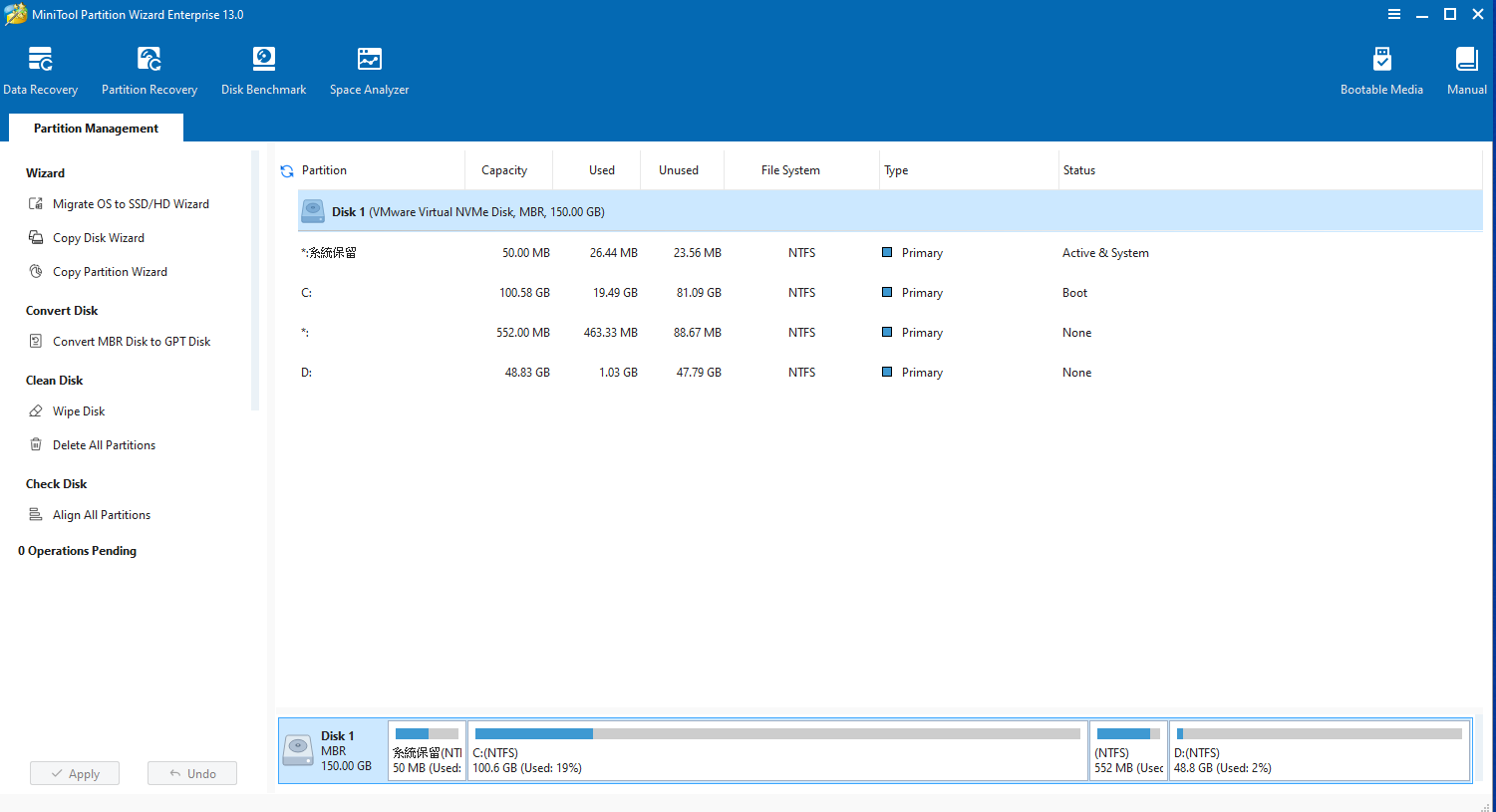This screenshot has width=1496, height=812.
Task: Open the hamburger menu in the title bar
Action: [x=1394, y=14]
